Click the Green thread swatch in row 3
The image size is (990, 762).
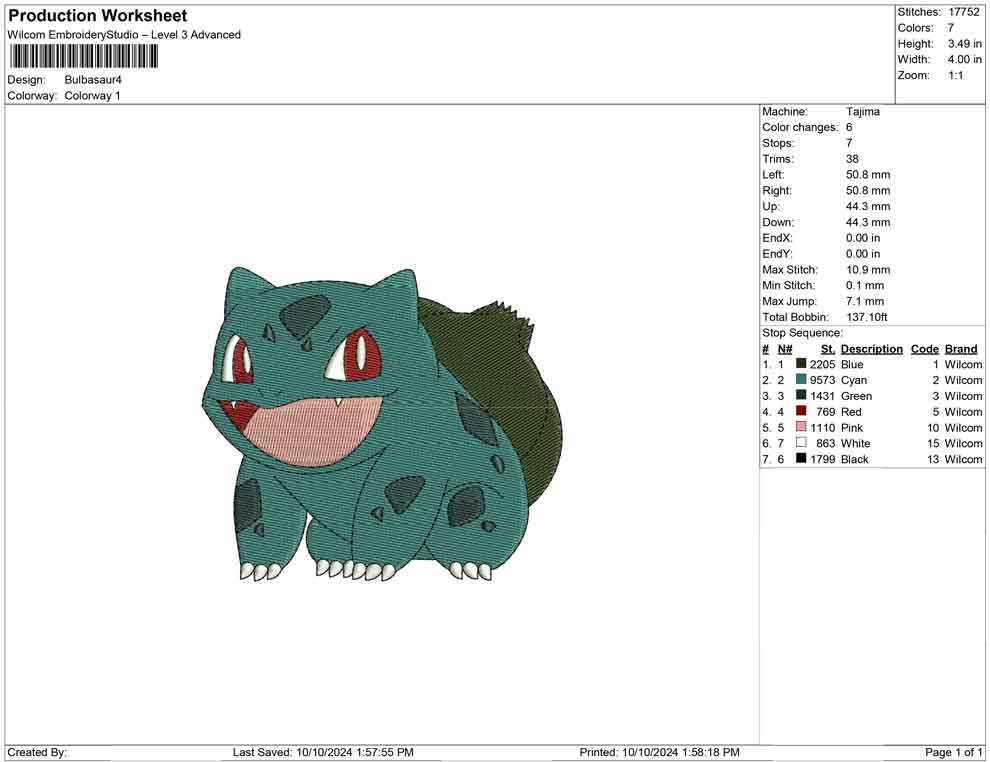pos(801,396)
